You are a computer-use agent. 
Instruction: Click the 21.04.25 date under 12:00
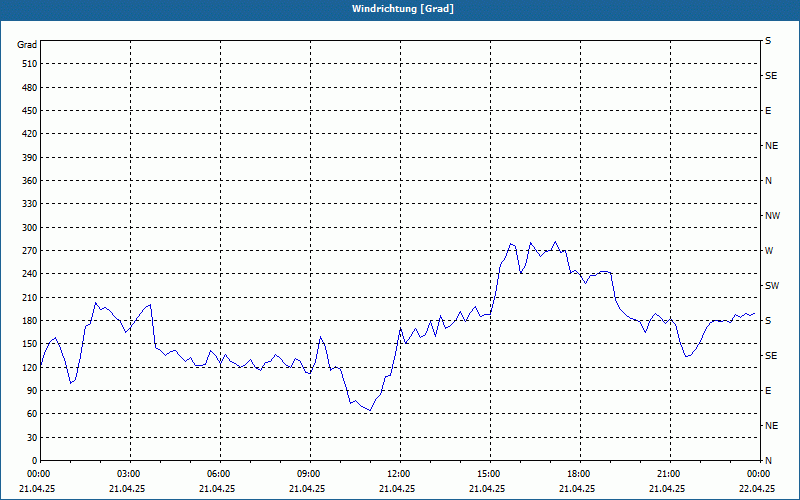(397, 489)
